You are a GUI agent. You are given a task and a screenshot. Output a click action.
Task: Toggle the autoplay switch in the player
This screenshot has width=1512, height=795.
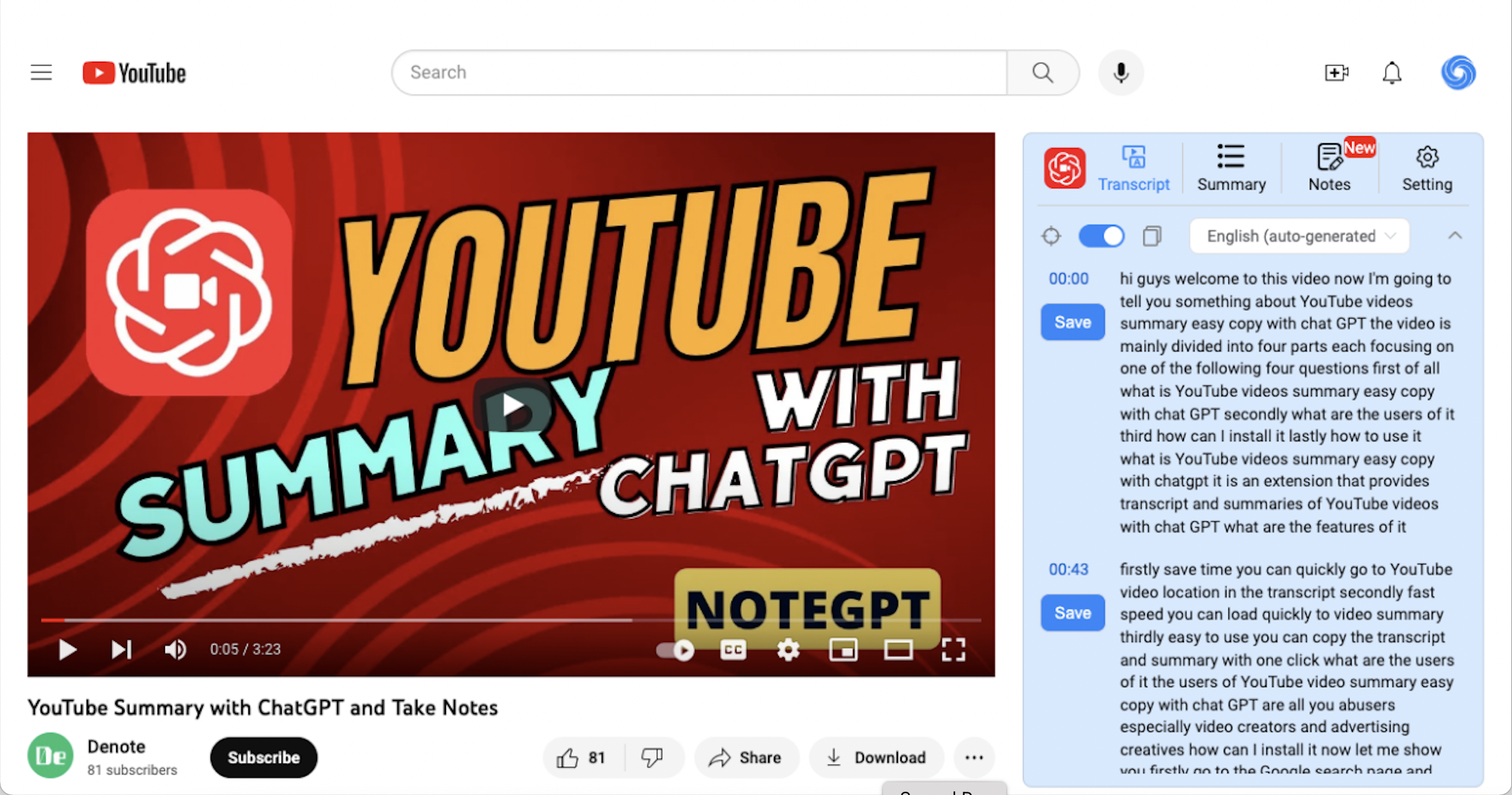[675, 650]
